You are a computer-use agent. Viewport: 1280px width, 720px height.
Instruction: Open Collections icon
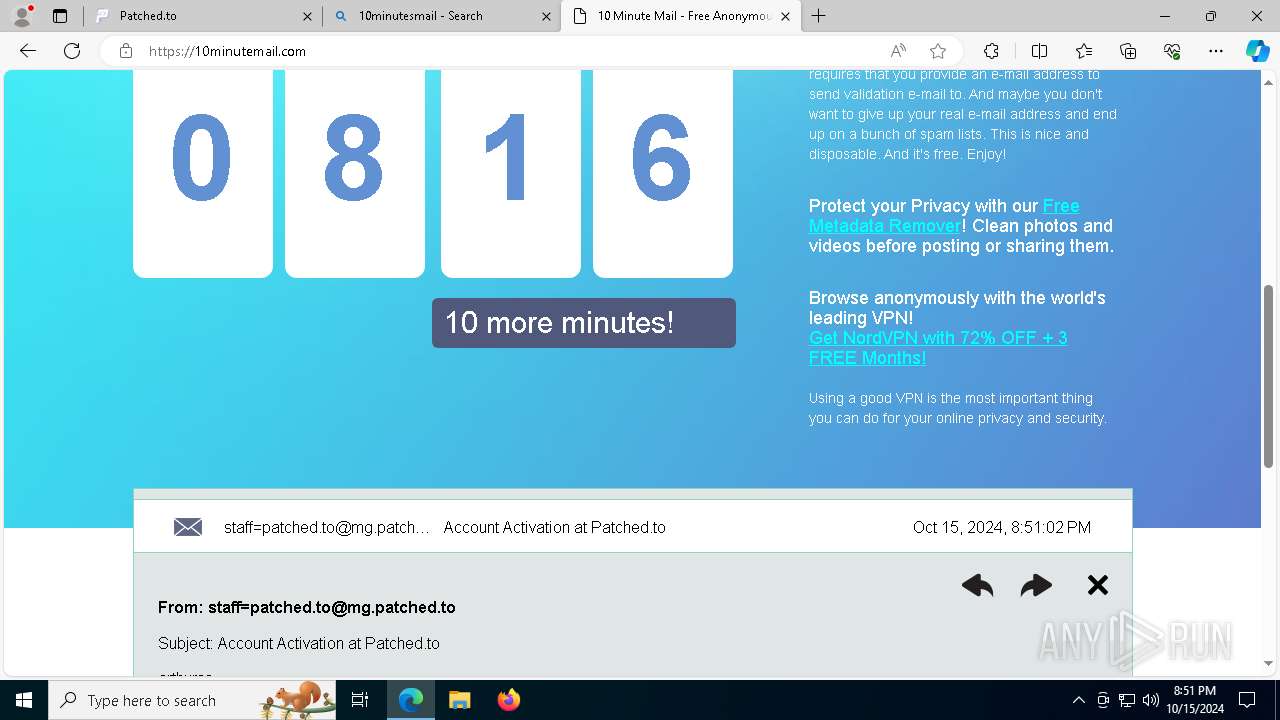click(x=1128, y=51)
